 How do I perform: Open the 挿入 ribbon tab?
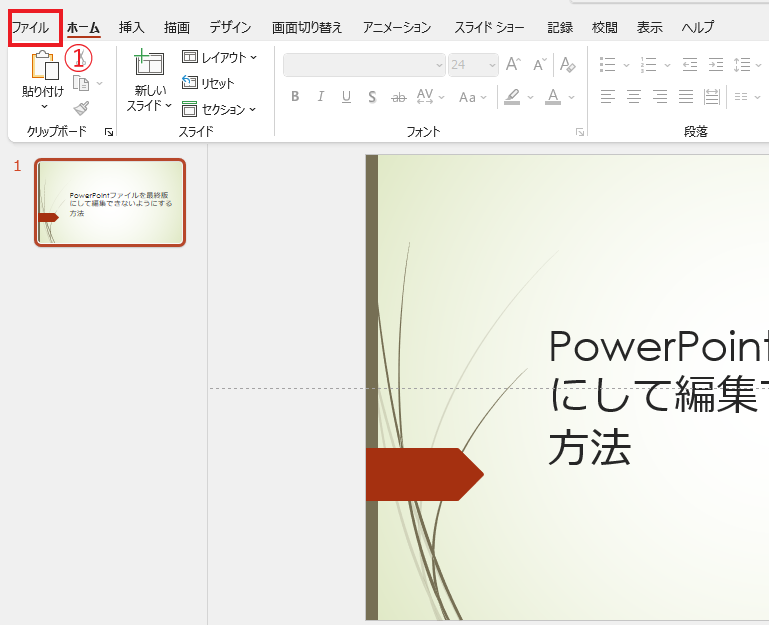pyautogui.click(x=131, y=27)
